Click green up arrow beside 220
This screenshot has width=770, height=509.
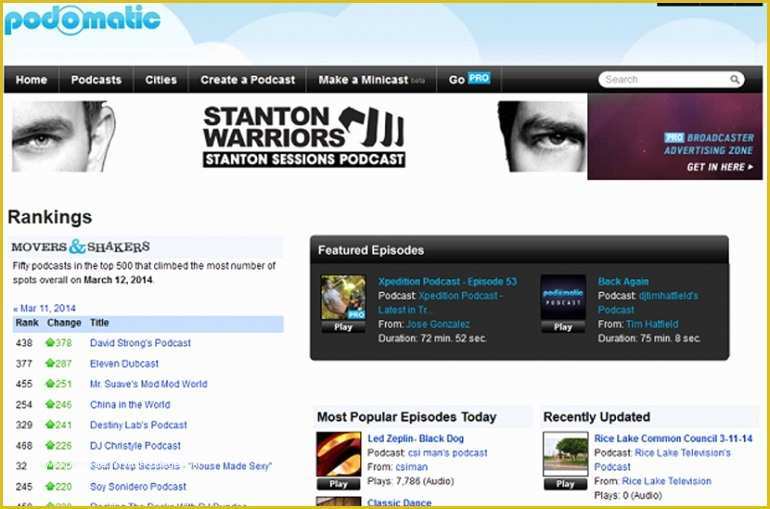[50, 486]
